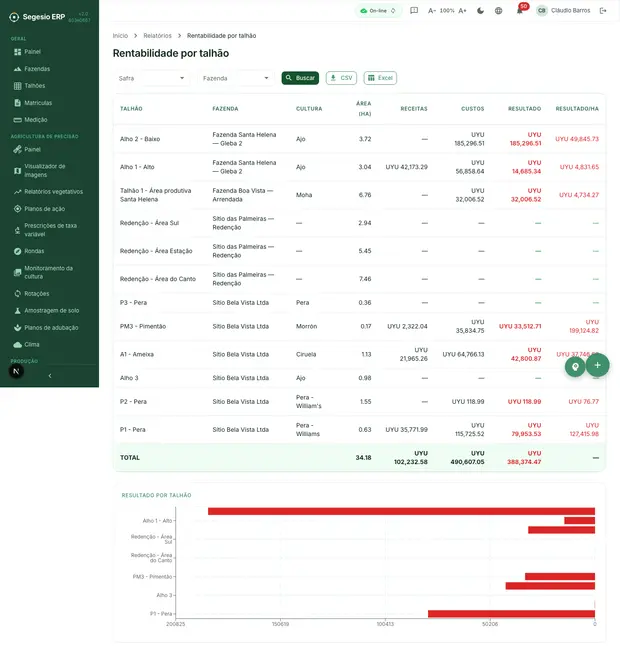Click the 100% zoom level text
Viewport: 620px width, 653px height.
[447, 11]
